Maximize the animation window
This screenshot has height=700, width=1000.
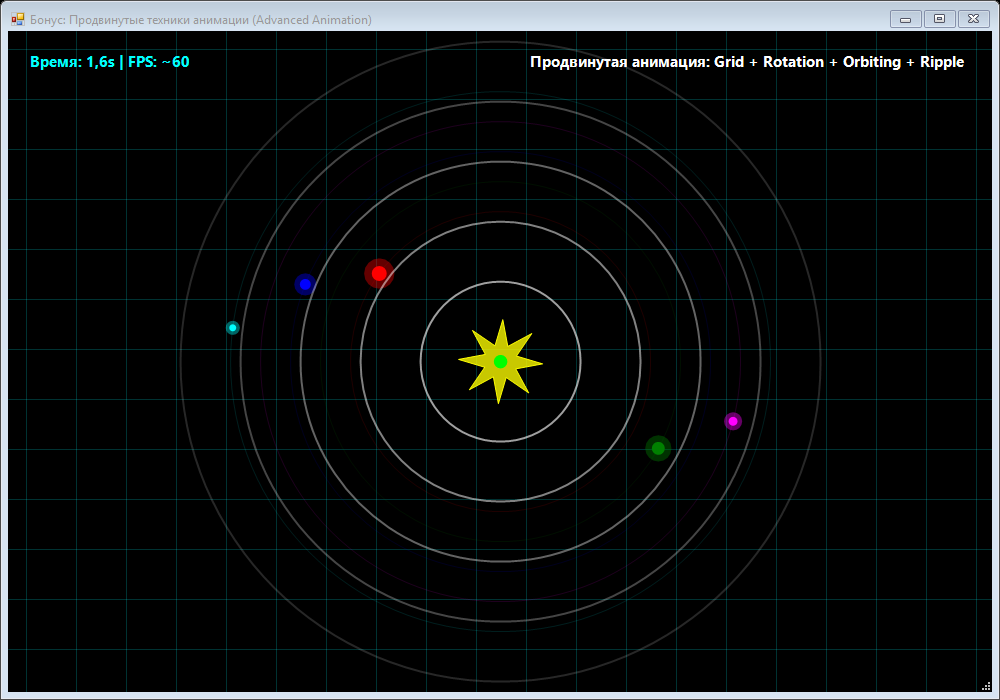[x=939, y=19]
